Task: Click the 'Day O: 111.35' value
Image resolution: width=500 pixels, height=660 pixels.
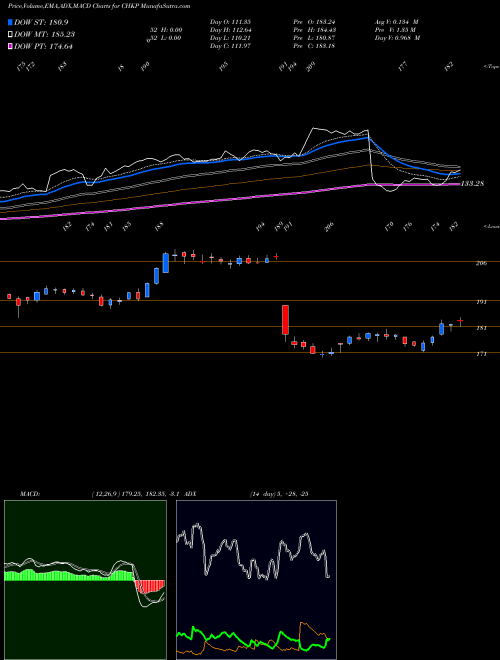Action: tap(230, 22)
